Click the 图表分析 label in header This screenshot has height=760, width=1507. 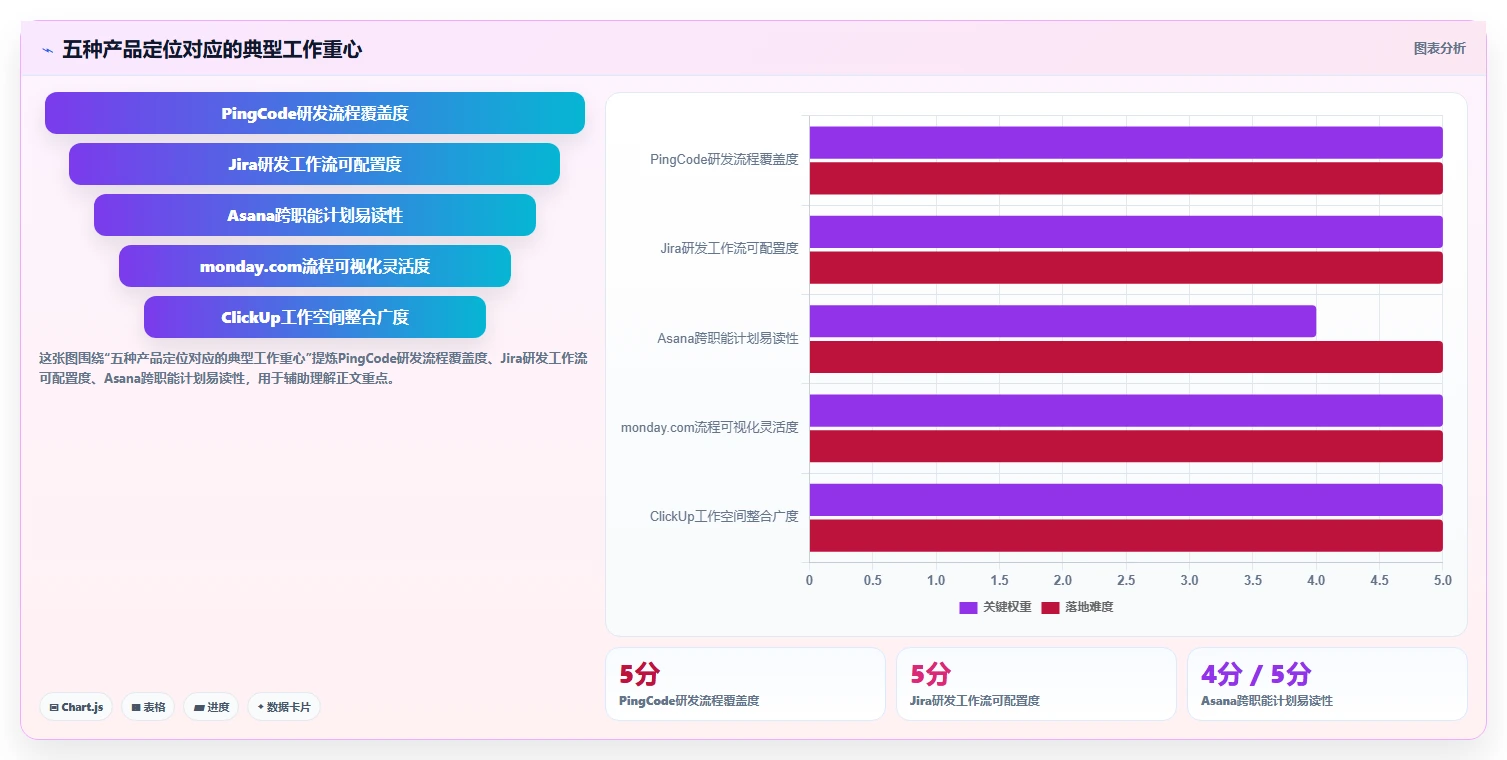tap(1439, 48)
